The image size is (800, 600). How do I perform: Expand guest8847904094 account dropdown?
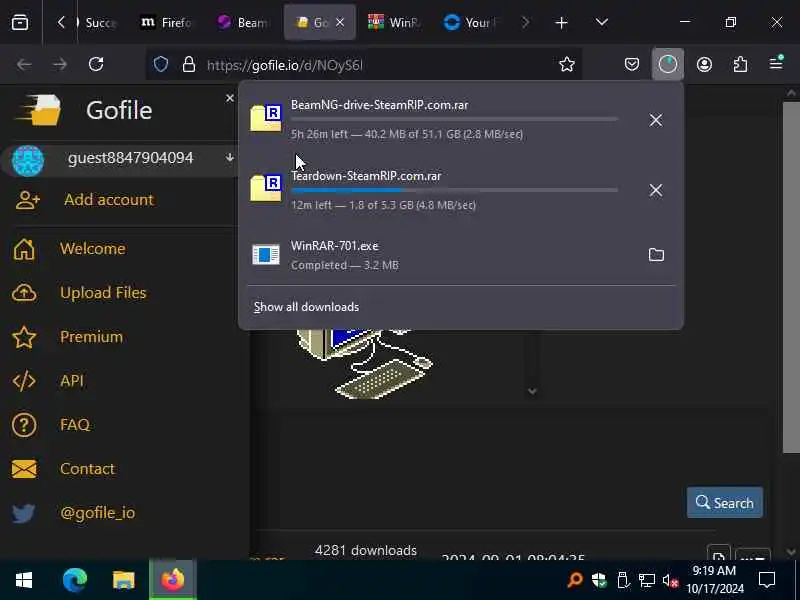pos(230,158)
